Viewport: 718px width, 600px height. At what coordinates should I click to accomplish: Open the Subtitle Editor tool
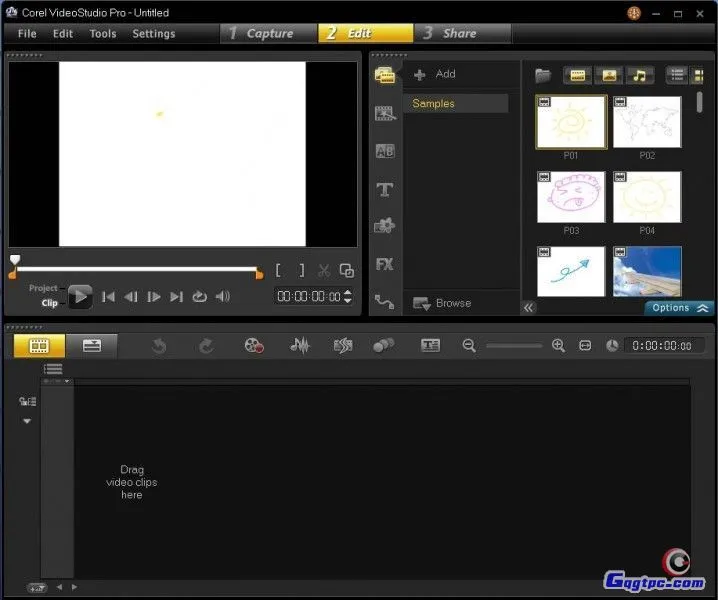pos(430,346)
